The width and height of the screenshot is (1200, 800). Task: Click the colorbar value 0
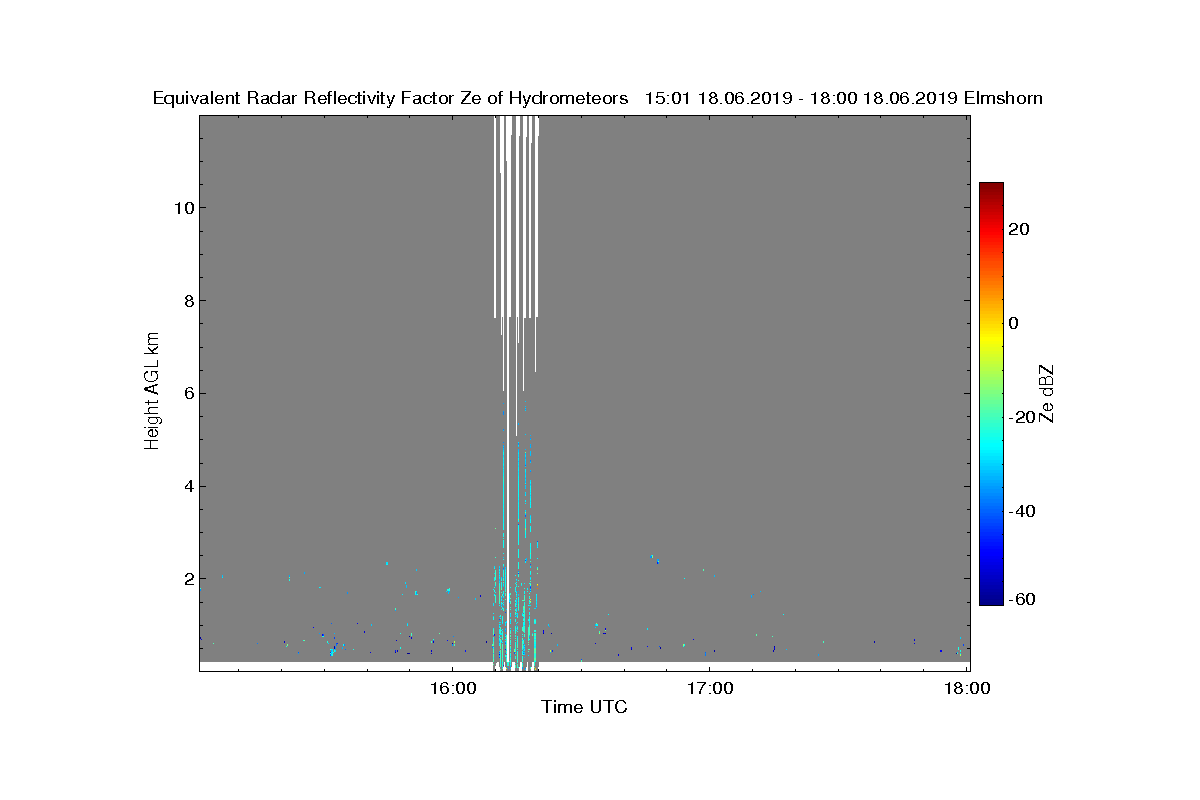point(1014,323)
